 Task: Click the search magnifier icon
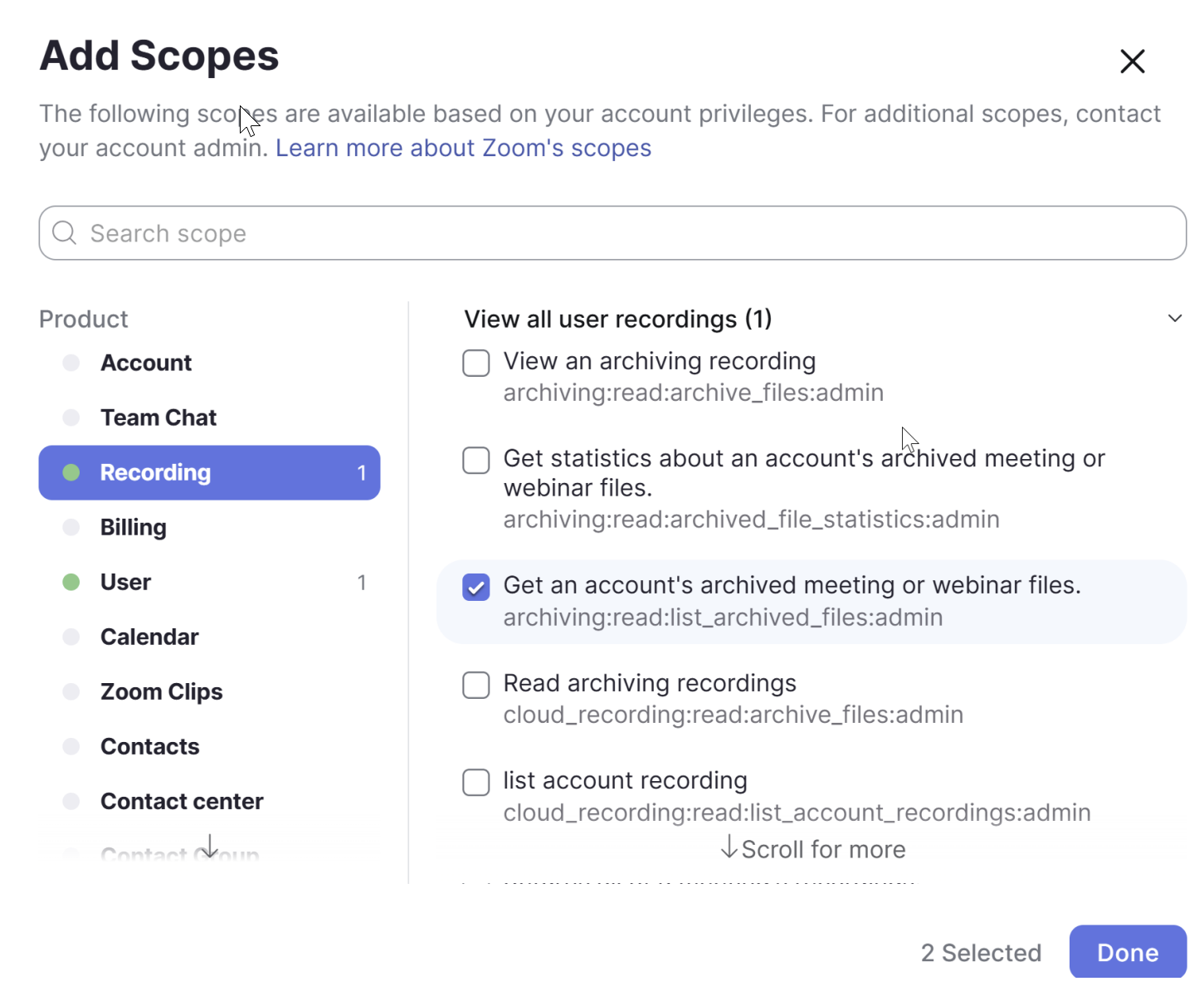tap(64, 233)
